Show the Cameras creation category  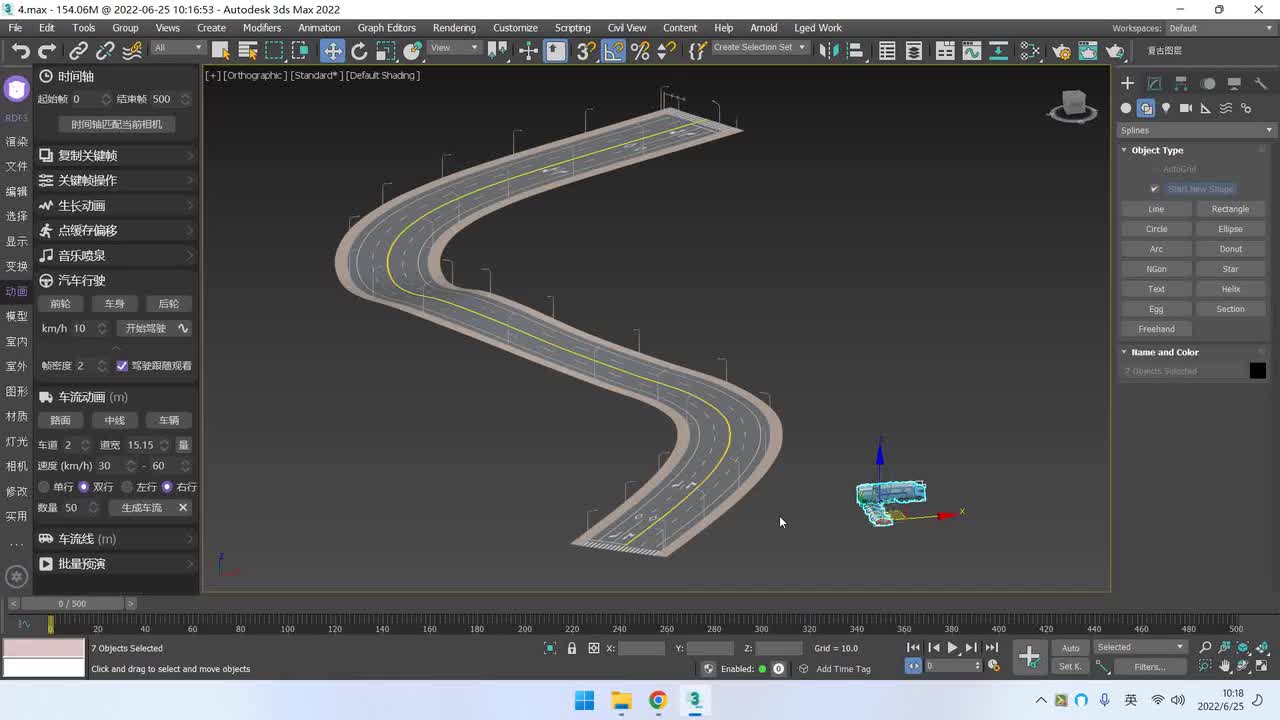(x=1186, y=108)
